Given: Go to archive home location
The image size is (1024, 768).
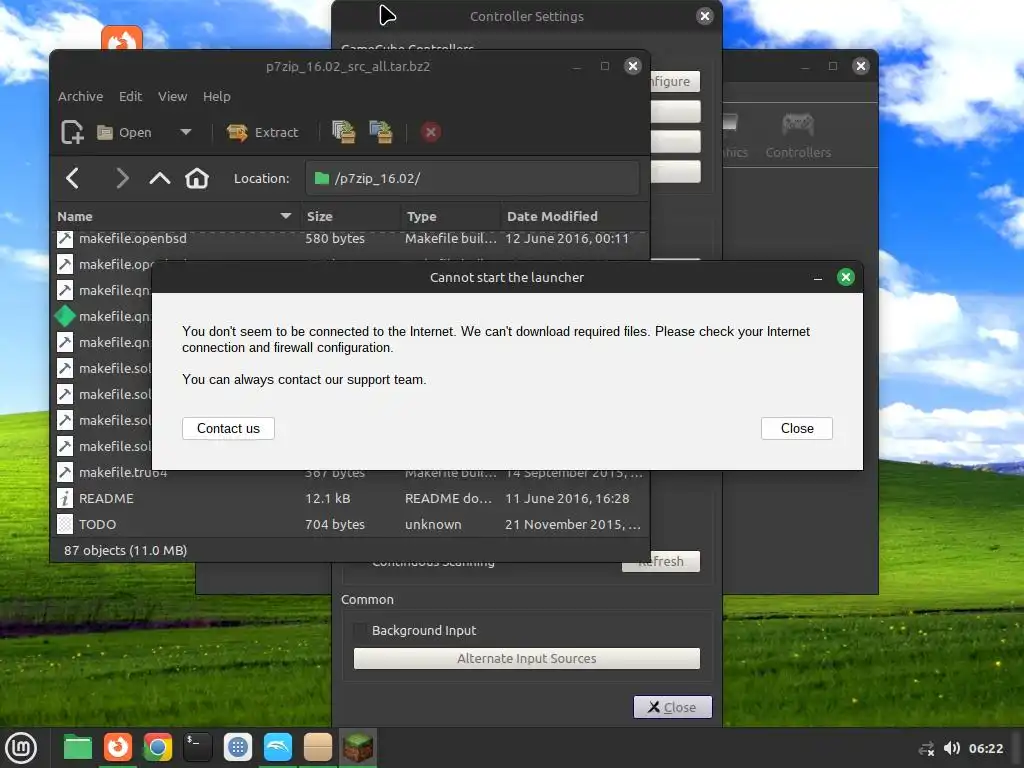Looking at the screenshot, I should 197,178.
